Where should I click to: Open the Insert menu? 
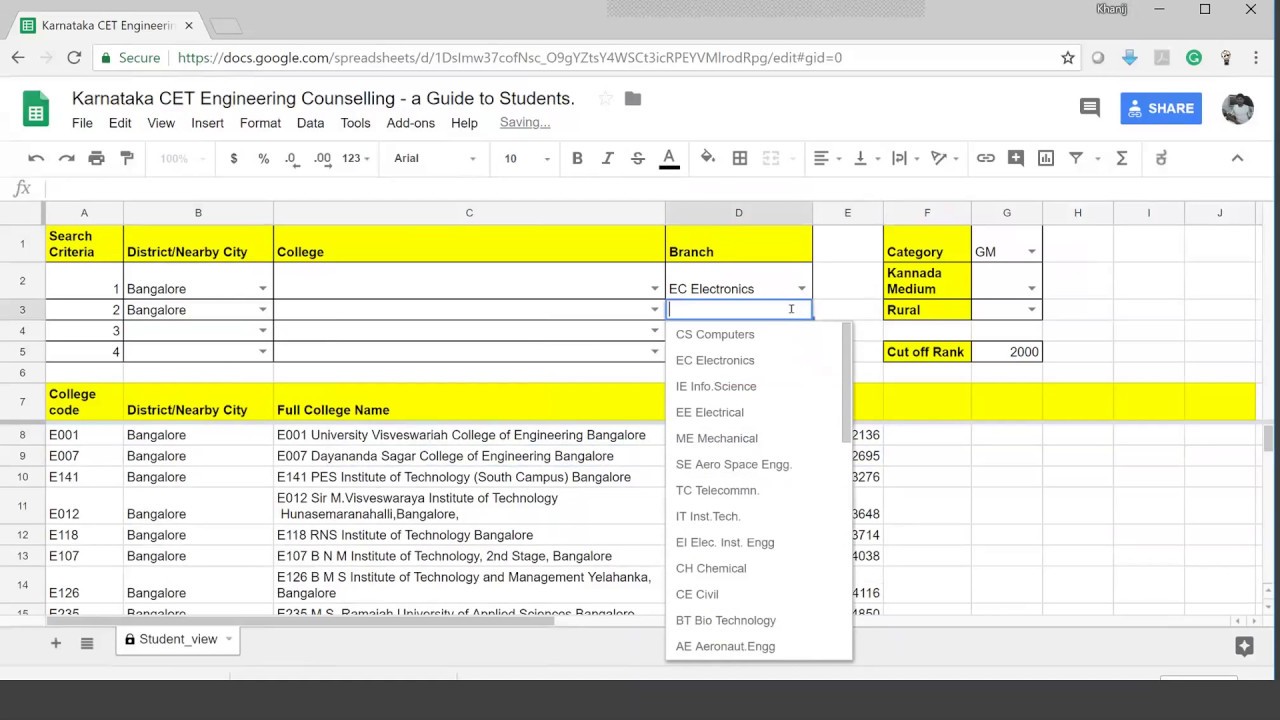point(207,123)
